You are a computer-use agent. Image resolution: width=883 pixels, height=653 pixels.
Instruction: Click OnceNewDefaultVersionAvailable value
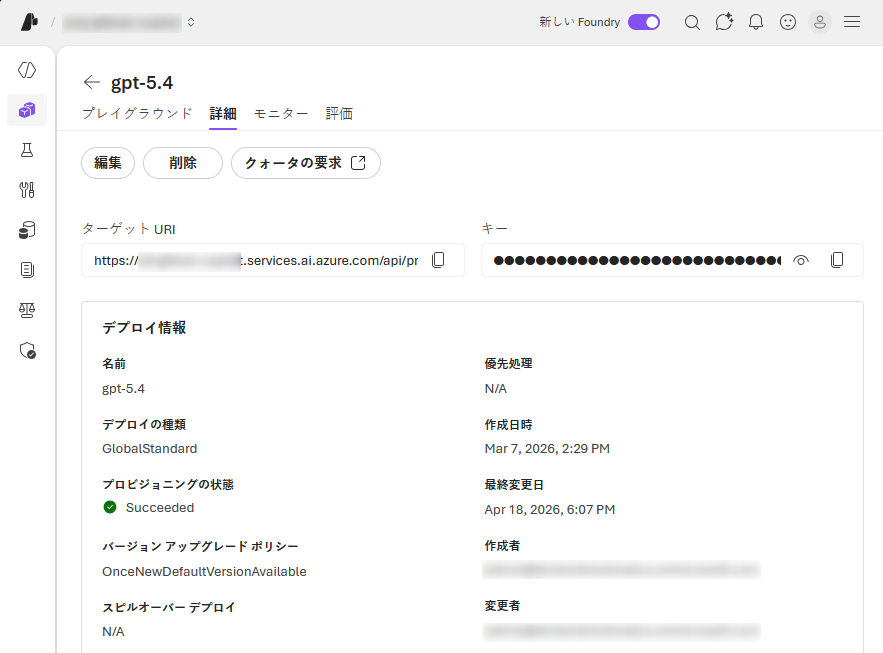point(204,571)
